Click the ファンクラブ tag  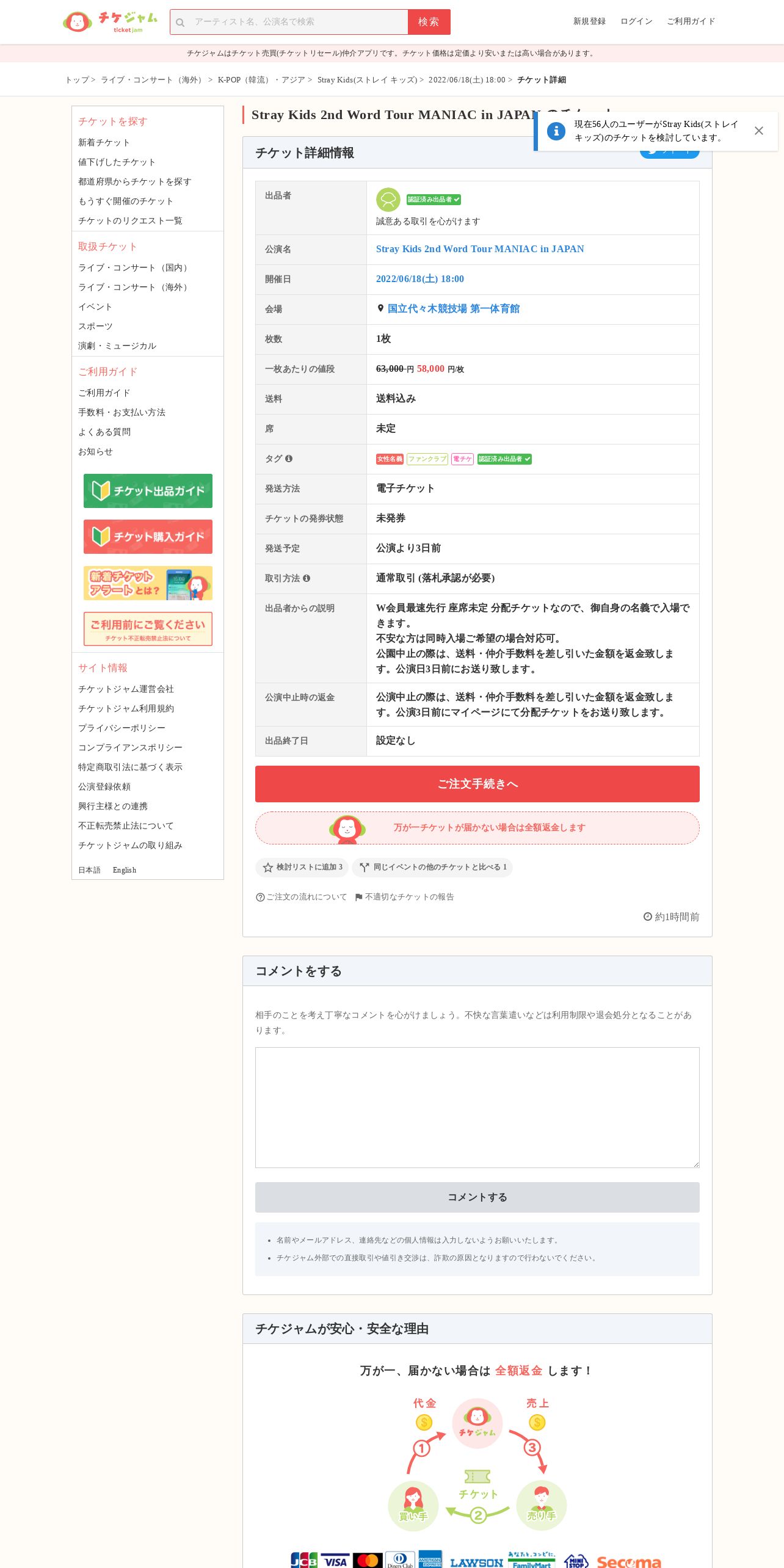pos(427,459)
